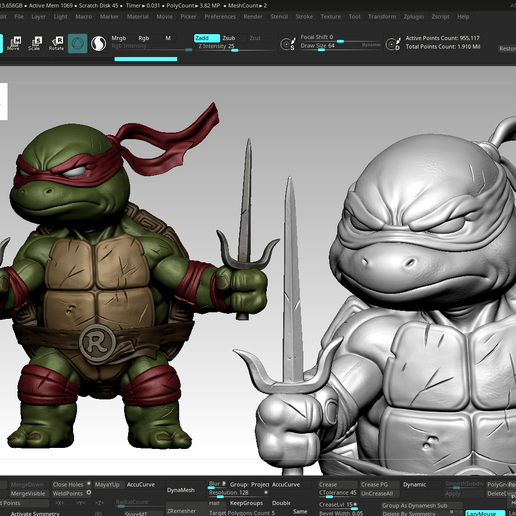Image resolution: width=516 pixels, height=516 pixels.
Task: Open the Layer menu
Action: tap(39, 16)
